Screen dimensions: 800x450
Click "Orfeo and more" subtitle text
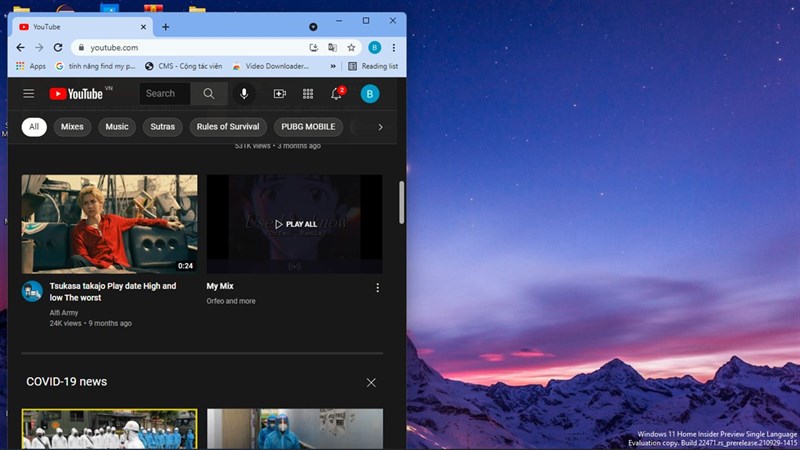click(231, 301)
